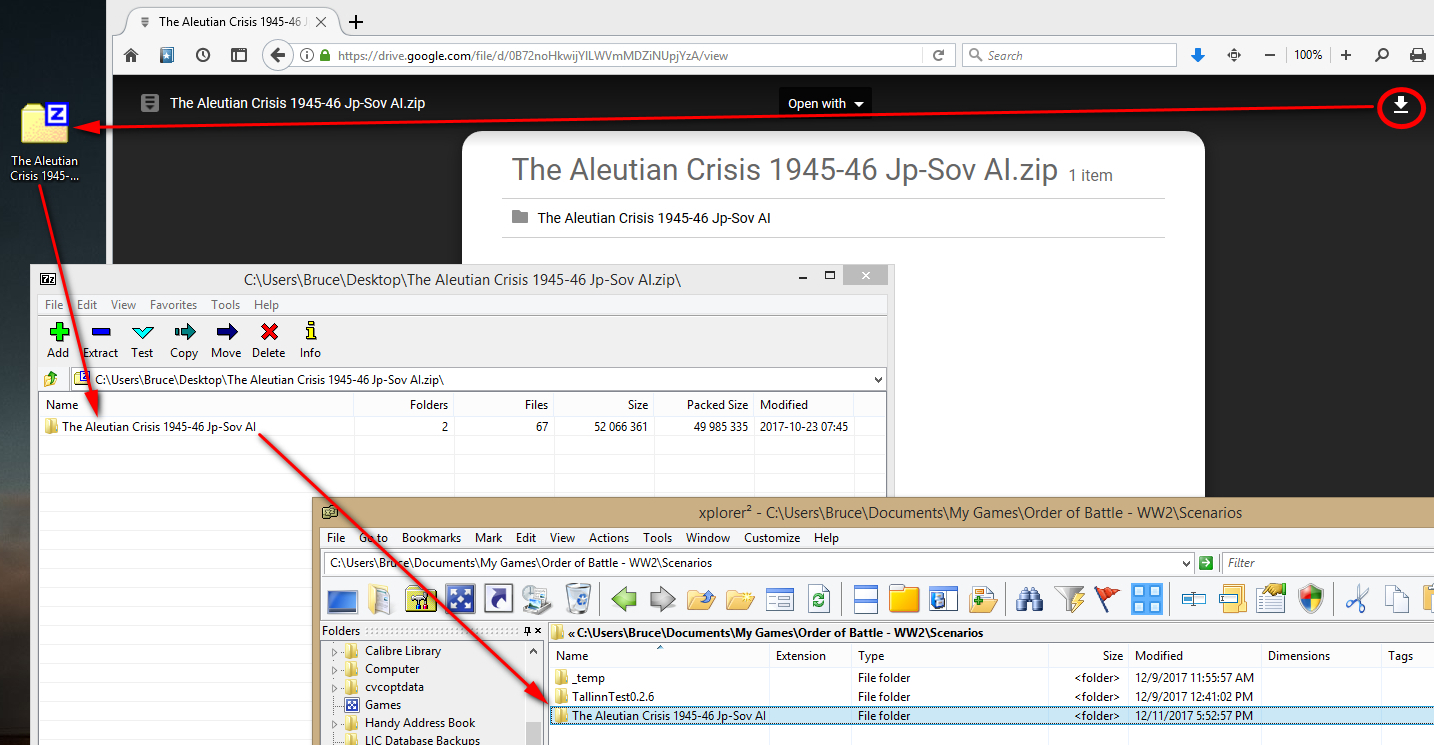Image resolution: width=1434 pixels, height=745 pixels.
Task: Sort 7-Zip list by Name column
Action: coord(197,405)
